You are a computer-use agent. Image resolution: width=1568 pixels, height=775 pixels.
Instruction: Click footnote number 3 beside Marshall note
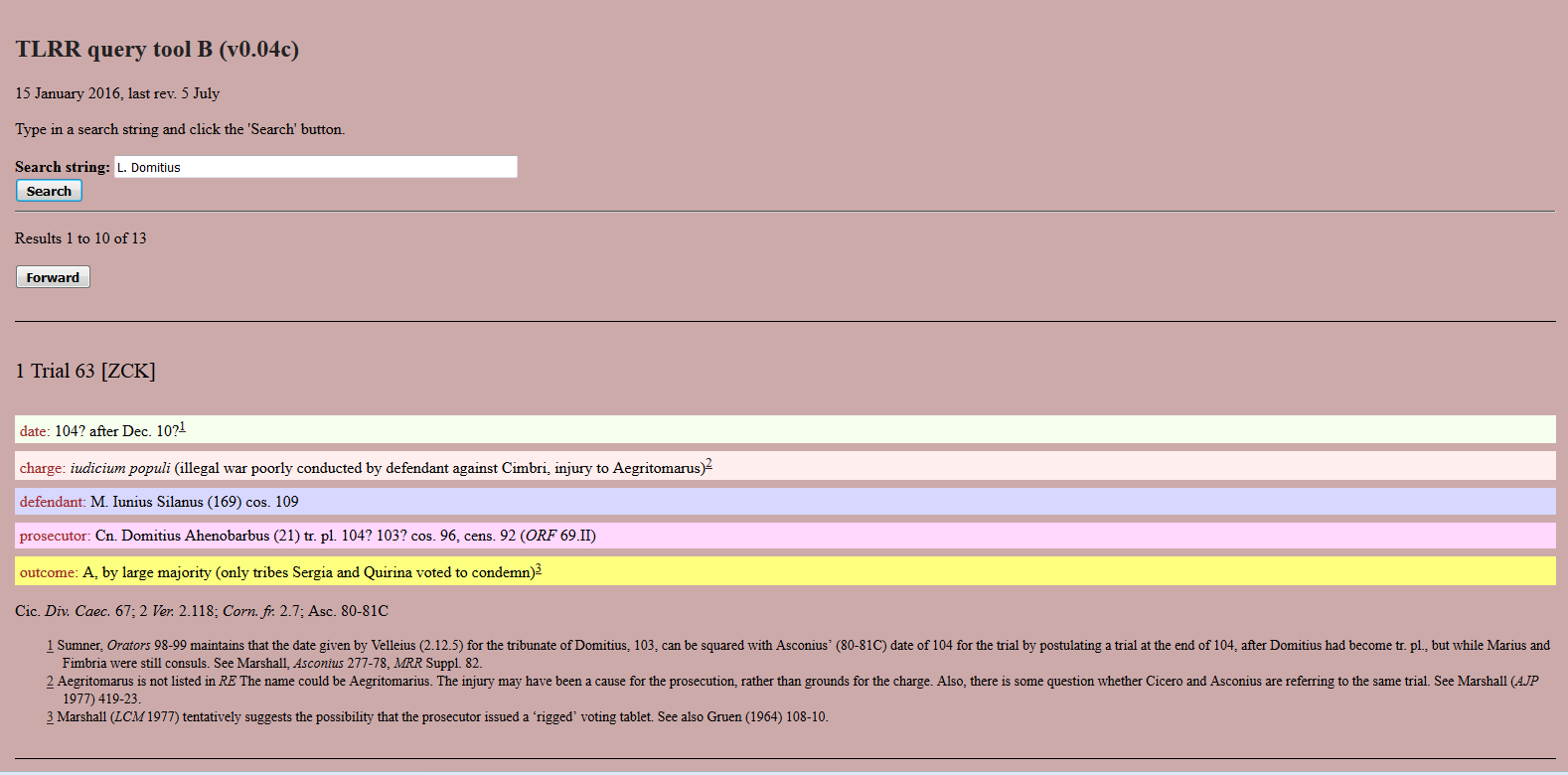pos(50,717)
